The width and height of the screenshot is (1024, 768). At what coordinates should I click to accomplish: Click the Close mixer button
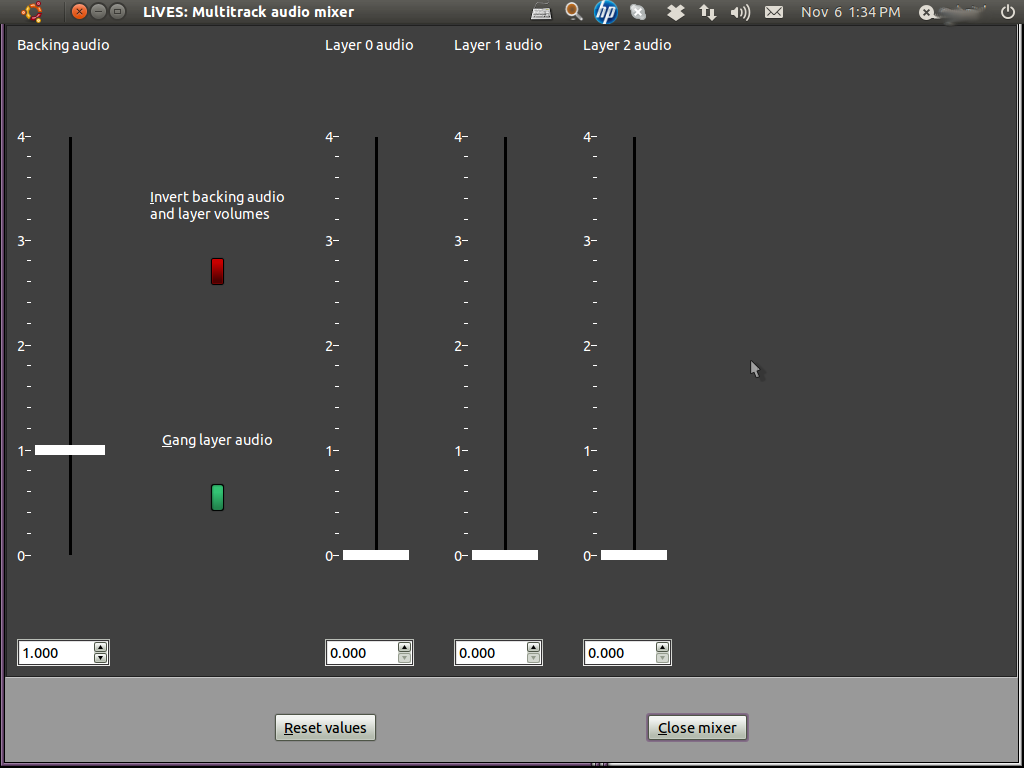(697, 728)
